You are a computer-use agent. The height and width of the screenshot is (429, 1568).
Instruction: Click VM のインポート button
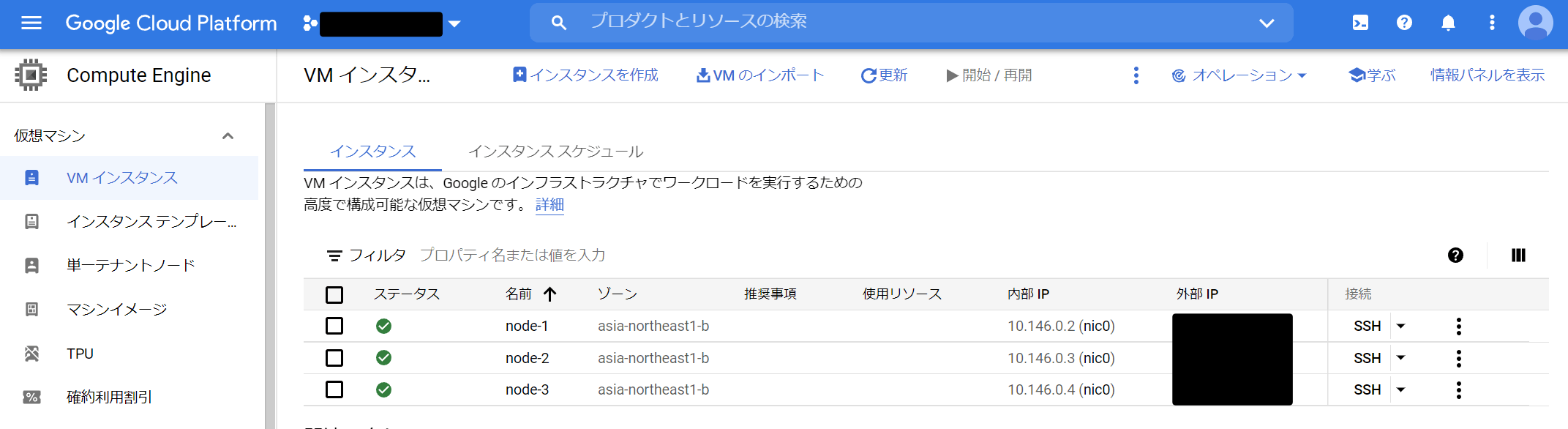pyautogui.click(x=759, y=75)
